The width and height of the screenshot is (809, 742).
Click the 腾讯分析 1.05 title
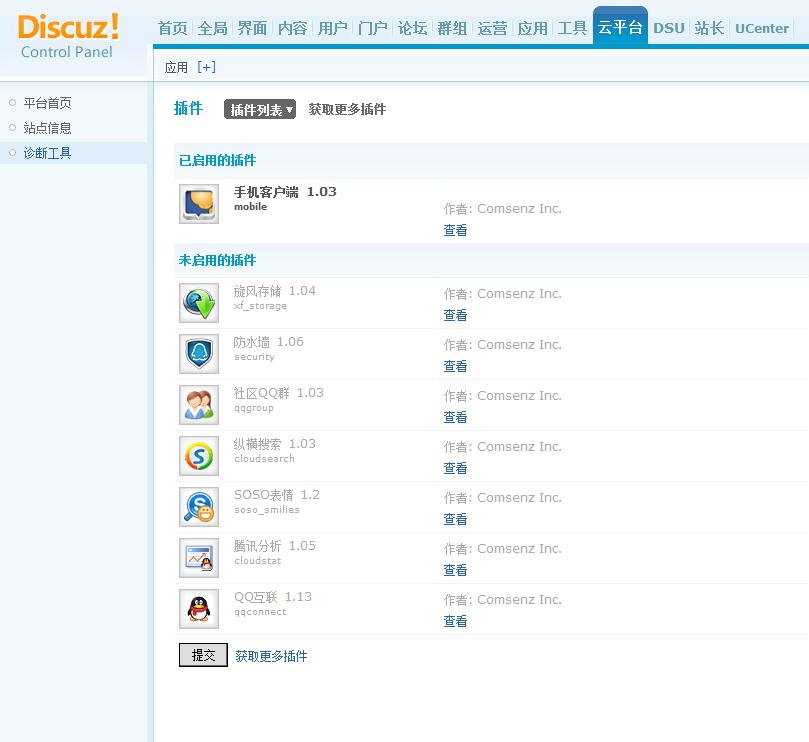coord(274,546)
